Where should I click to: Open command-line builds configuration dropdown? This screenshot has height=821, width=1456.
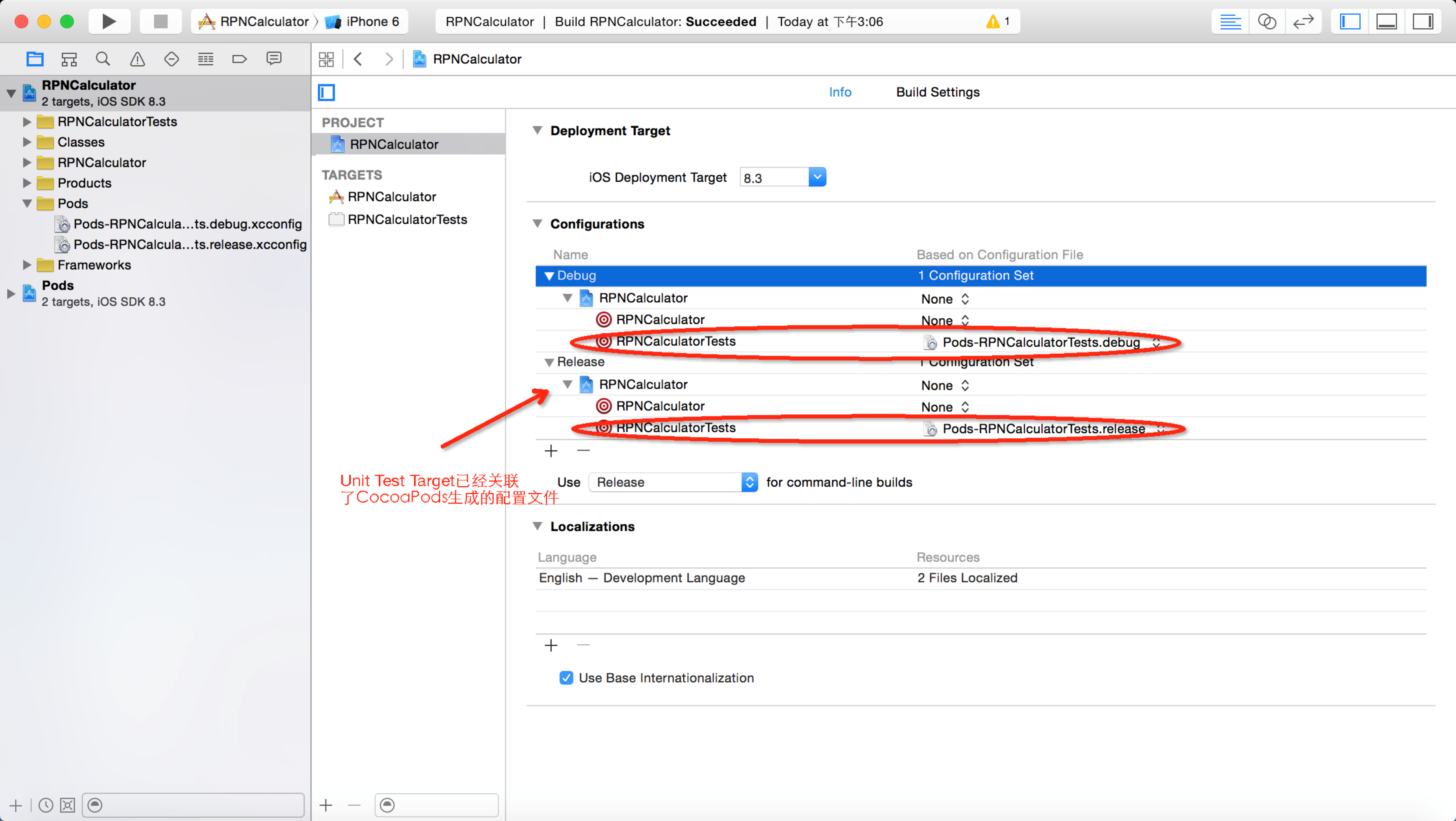coord(673,482)
